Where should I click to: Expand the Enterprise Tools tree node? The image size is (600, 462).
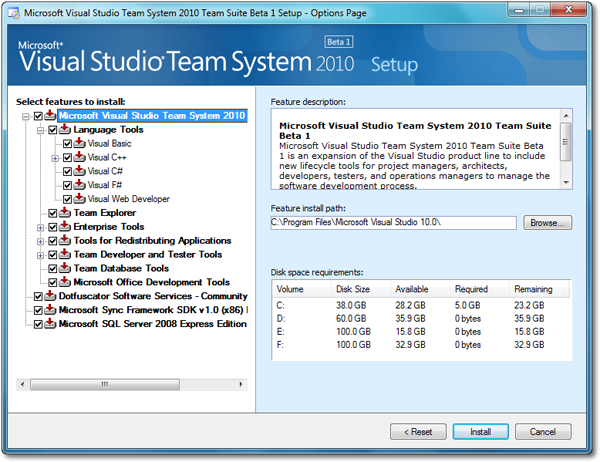point(41,228)
